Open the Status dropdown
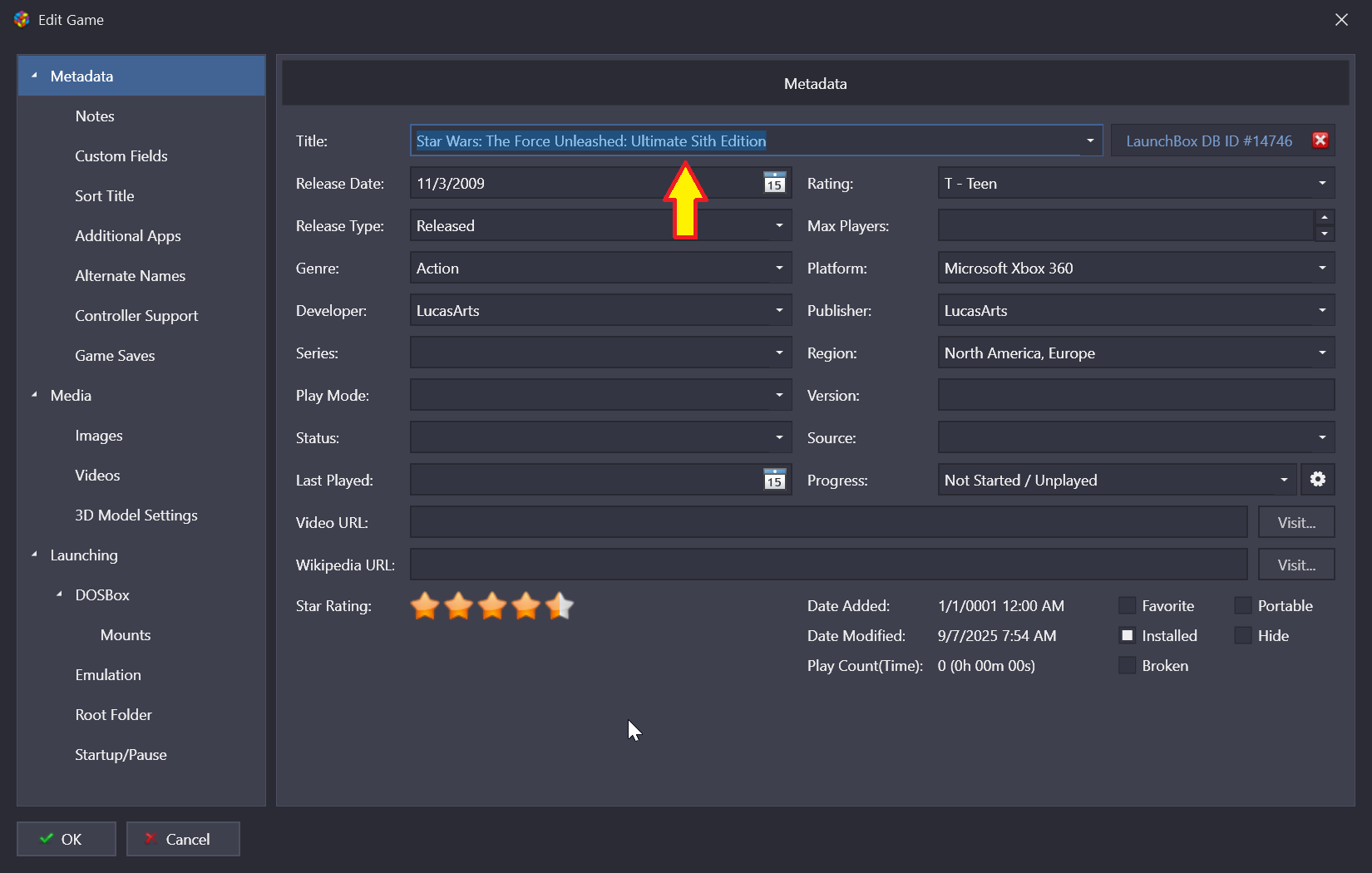Screen dimensions: 1372x873 (779, 437)
